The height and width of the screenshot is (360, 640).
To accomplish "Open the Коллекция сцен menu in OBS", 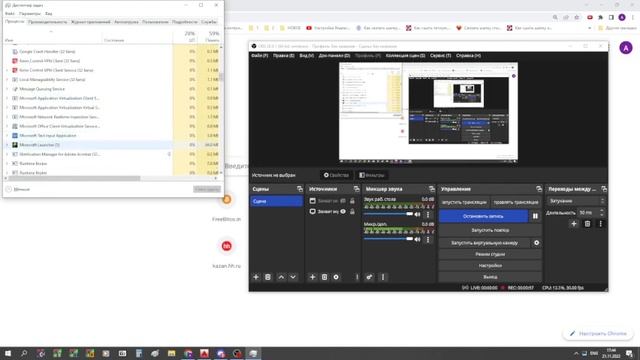I will point(405,56).
